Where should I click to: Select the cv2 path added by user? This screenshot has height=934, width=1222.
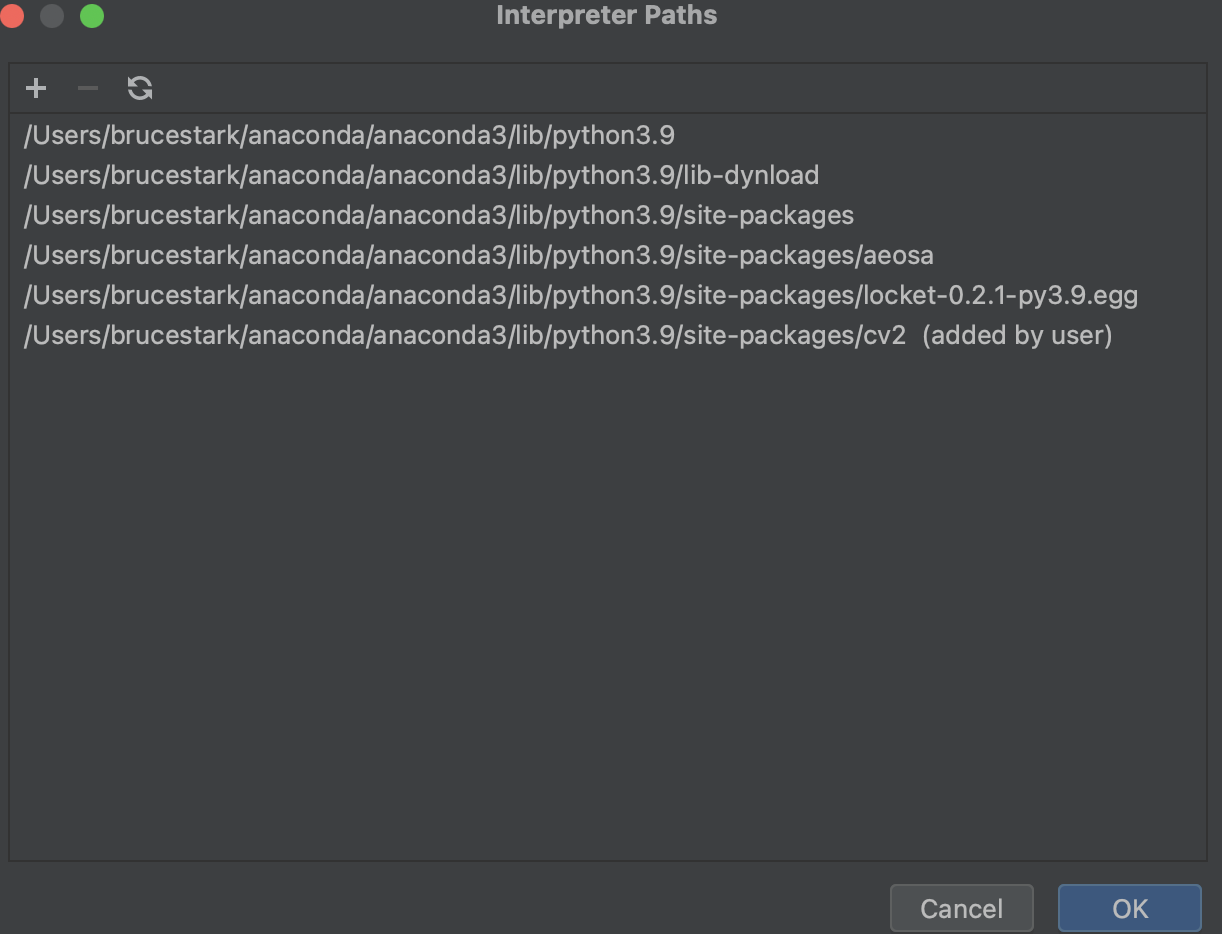tap(607, 335)
